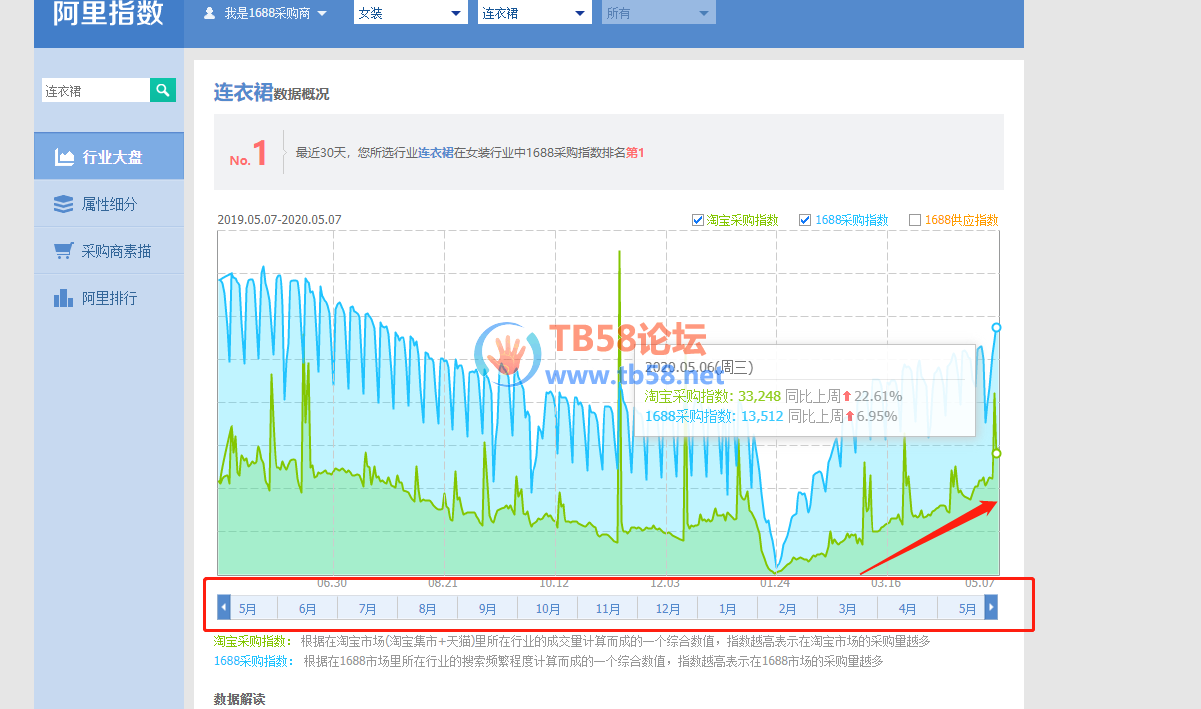Click the 连衣裙 heading title

pos(243,92)
